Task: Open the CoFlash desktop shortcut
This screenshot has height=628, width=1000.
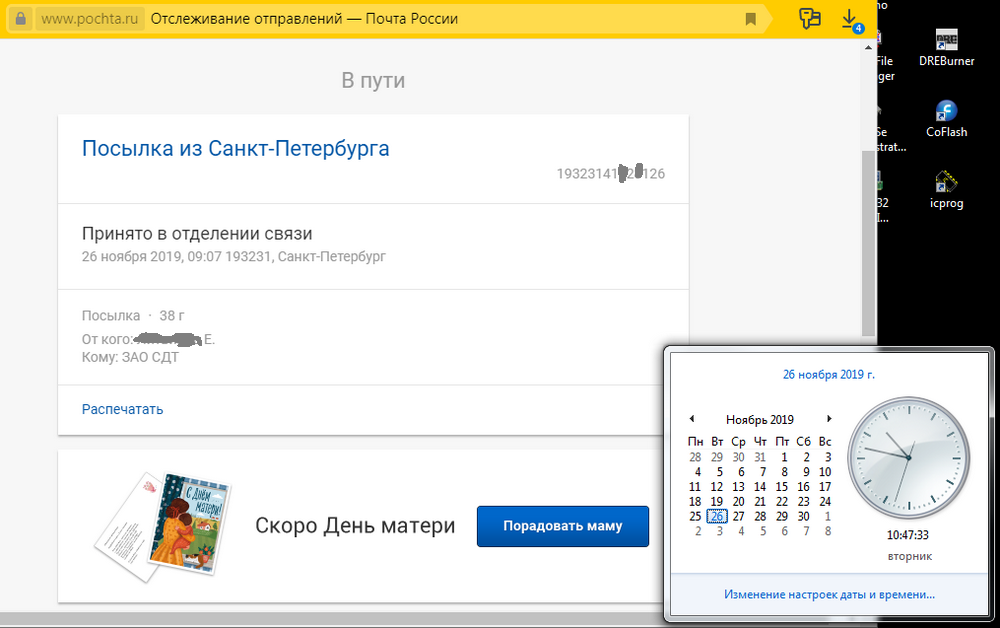Action: pos(946,119)
